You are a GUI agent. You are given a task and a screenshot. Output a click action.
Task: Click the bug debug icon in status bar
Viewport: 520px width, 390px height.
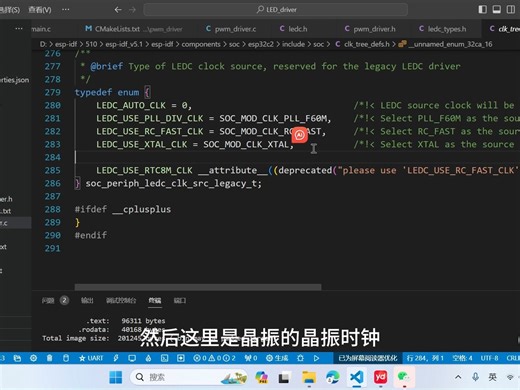[300, 358]
